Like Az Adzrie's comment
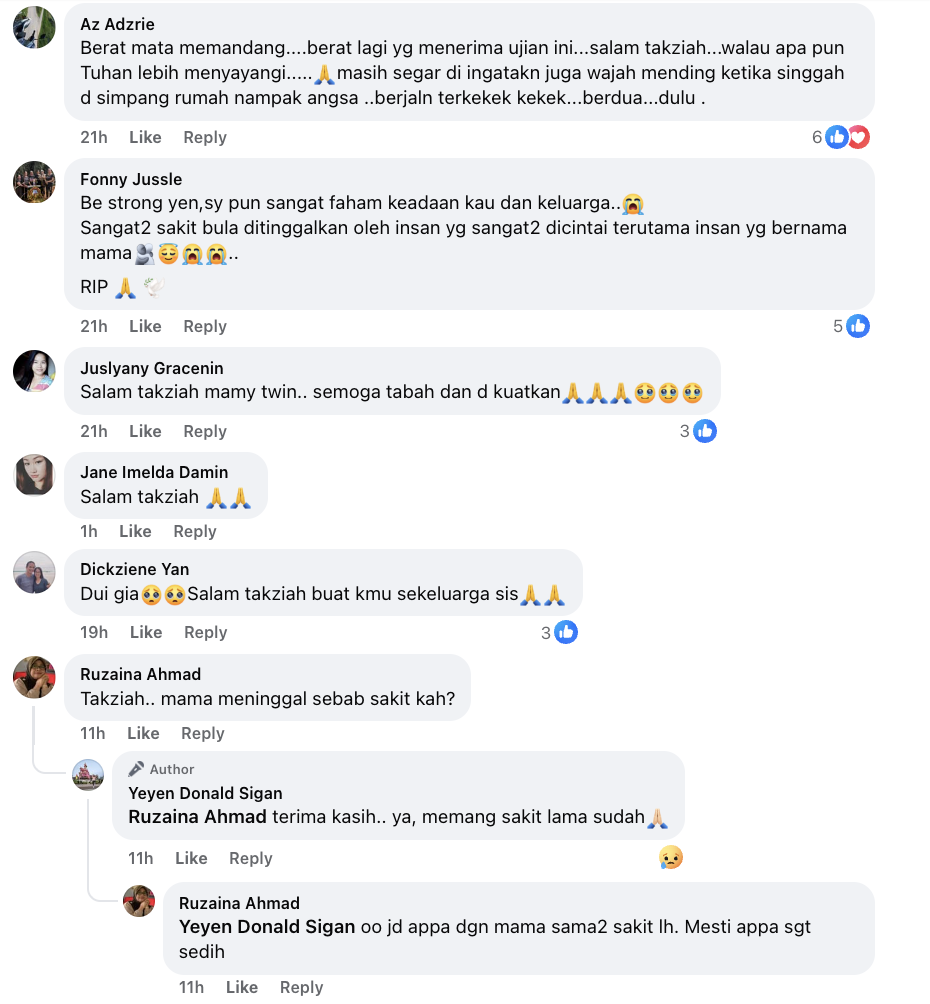 (145, 137)
